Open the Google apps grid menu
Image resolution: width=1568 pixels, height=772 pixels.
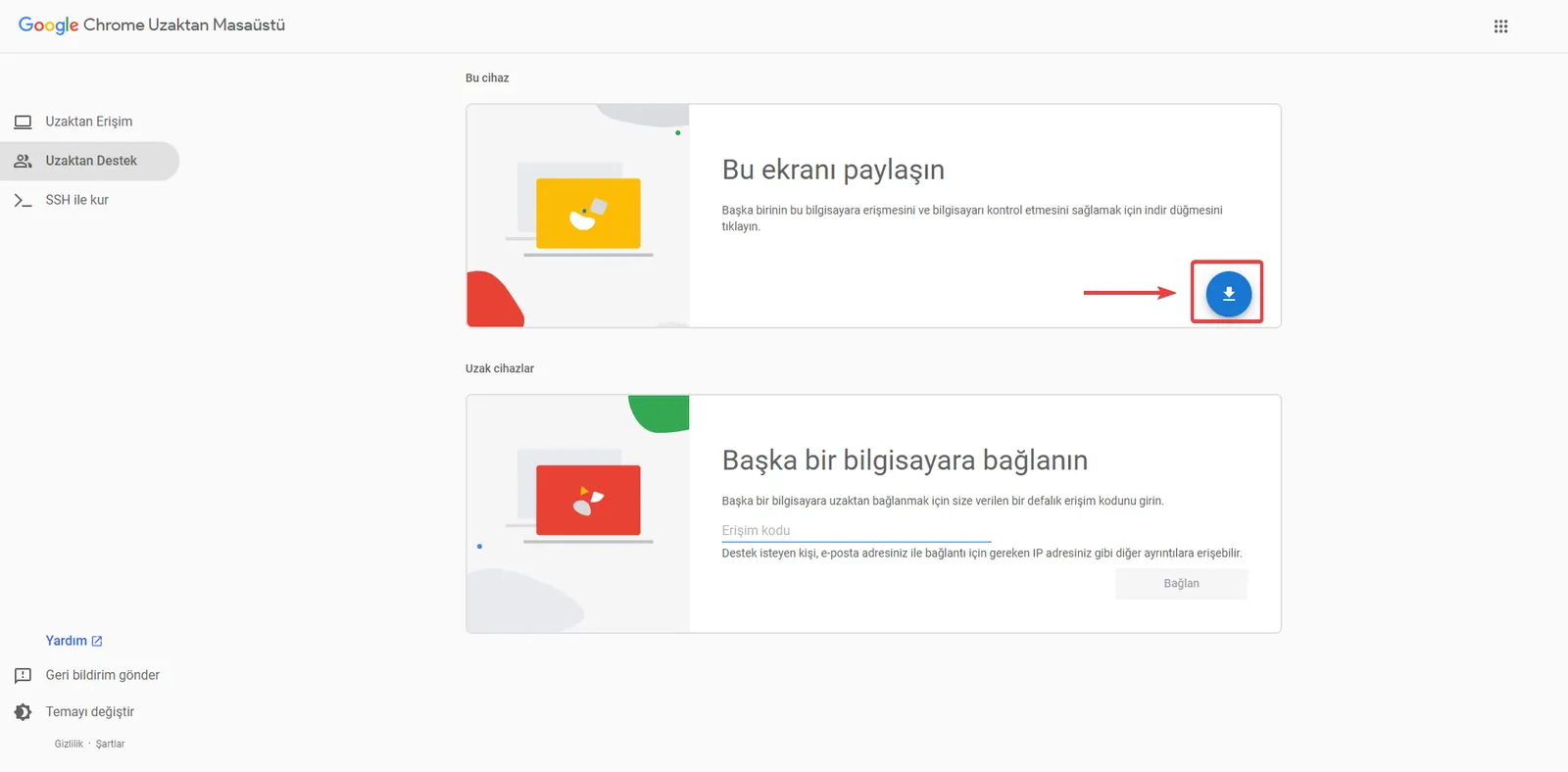[1500, 26]
